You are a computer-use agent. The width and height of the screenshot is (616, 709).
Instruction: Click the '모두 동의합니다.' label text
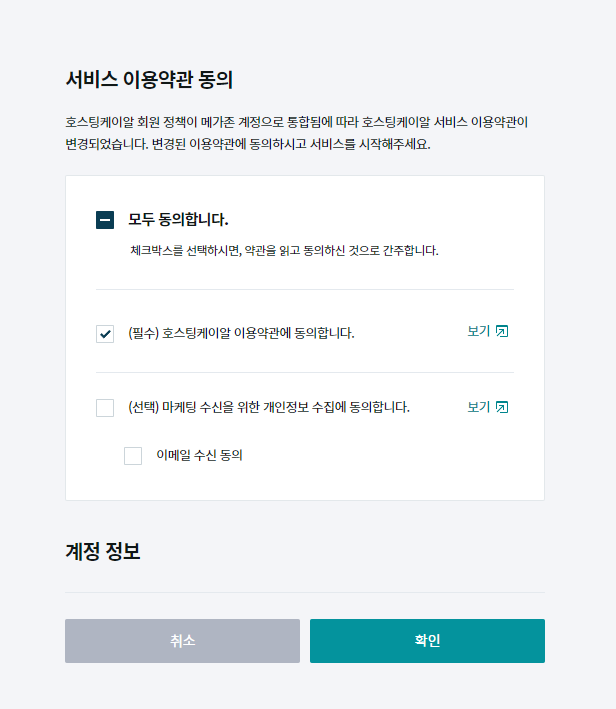(178, 219)
